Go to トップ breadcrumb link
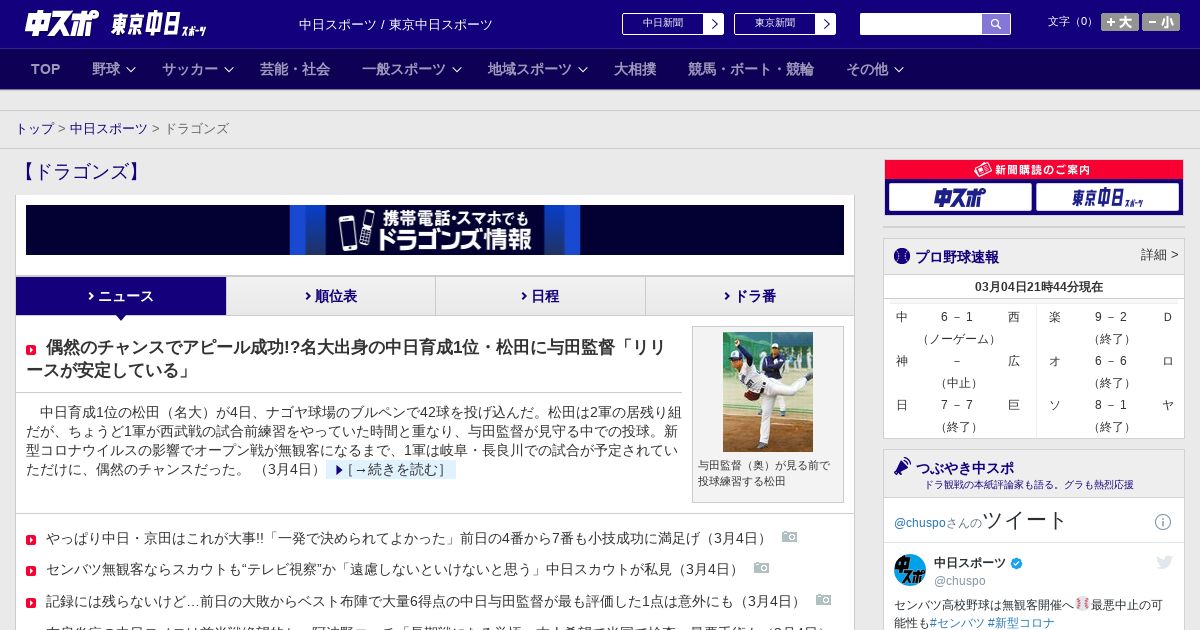Screen dimensions: 1200x630 tap(34, 129)
